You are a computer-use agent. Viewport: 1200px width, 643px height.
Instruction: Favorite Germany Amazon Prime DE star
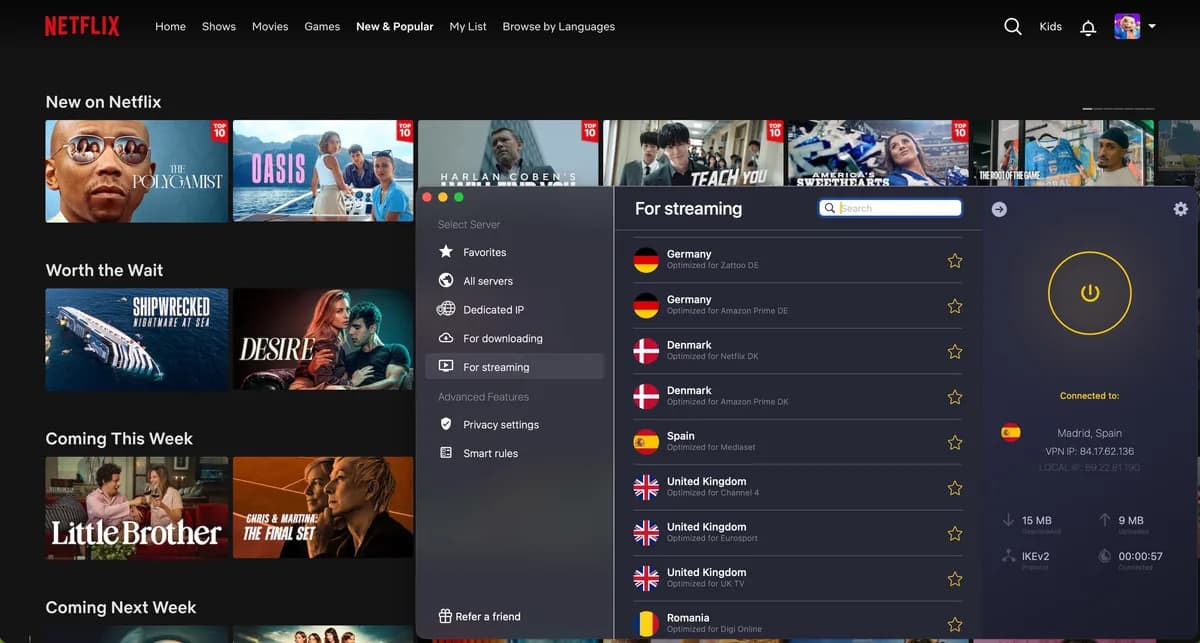955,306
